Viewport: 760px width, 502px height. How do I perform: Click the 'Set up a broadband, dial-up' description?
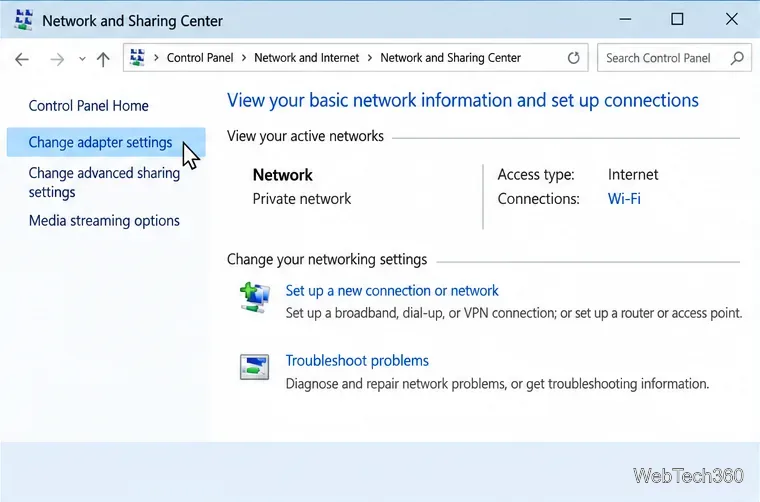tap(513, 313)
